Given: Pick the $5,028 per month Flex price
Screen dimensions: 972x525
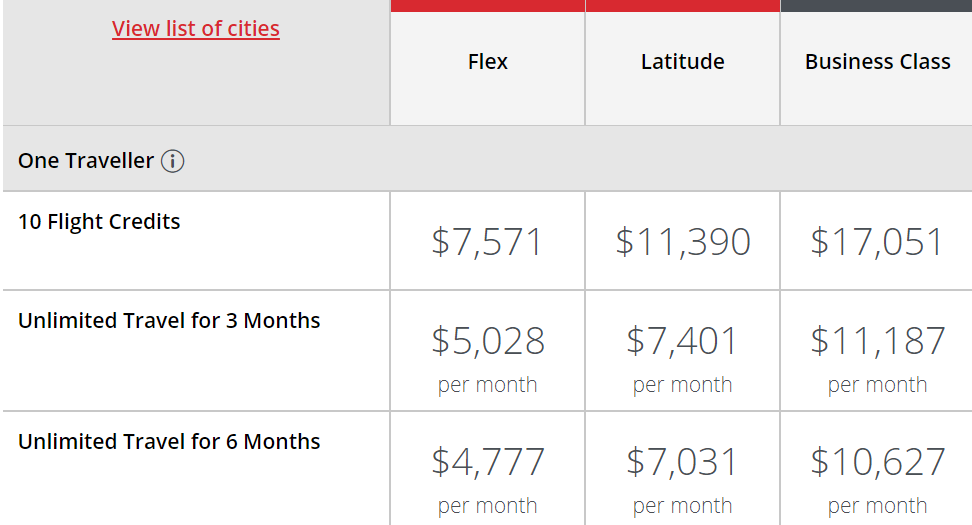Looking at the screenshot, I should 488,341.
